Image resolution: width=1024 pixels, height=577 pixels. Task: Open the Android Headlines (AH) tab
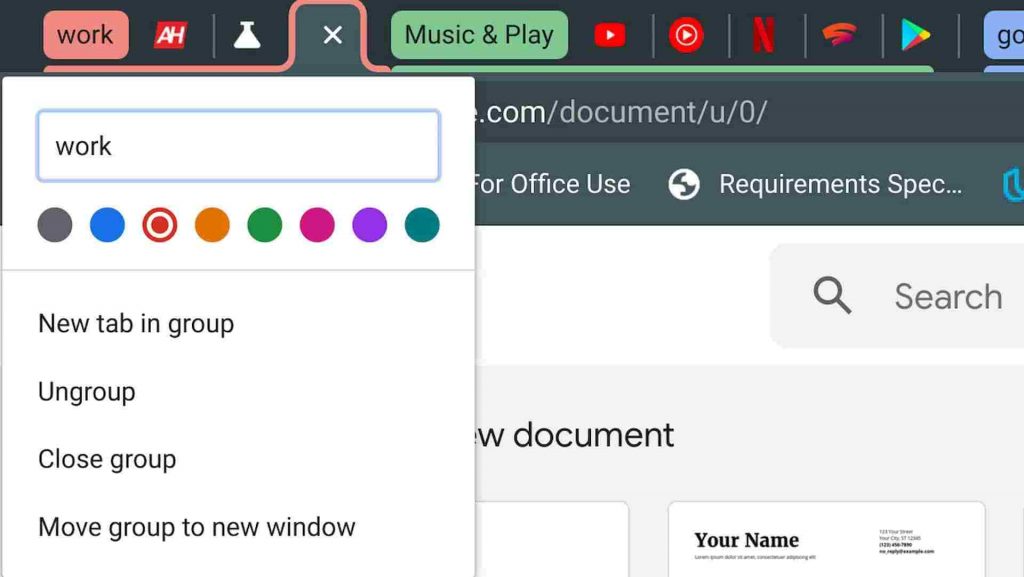coord(170,35)
